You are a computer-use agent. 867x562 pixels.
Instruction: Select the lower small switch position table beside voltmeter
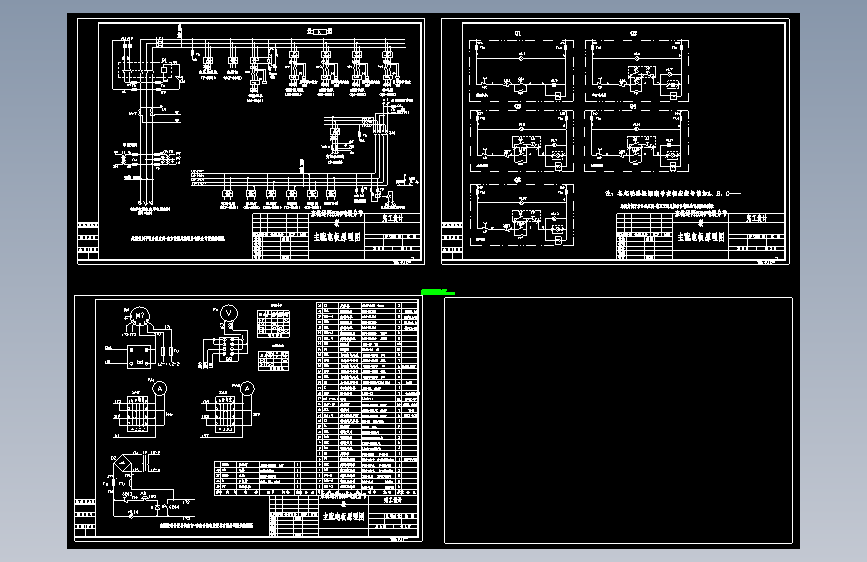[273, 361]
